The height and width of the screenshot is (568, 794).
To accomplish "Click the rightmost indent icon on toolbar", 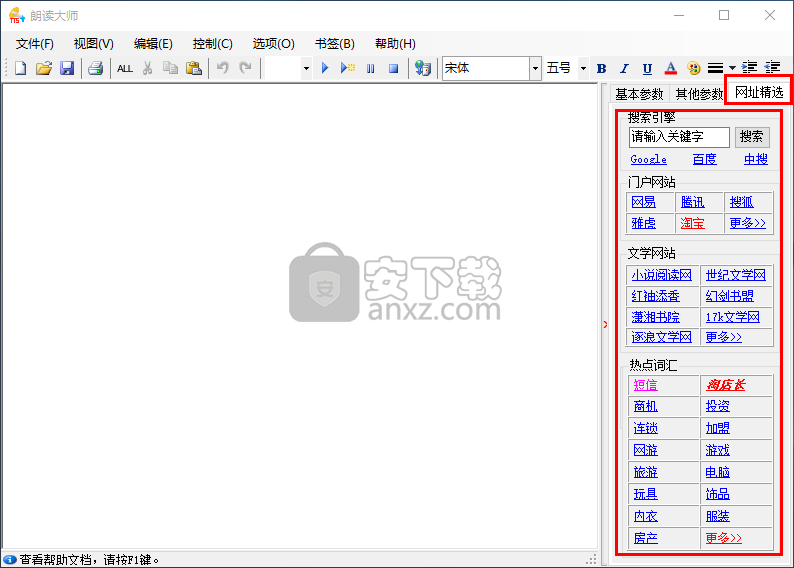I will click(x=773, y=67).
